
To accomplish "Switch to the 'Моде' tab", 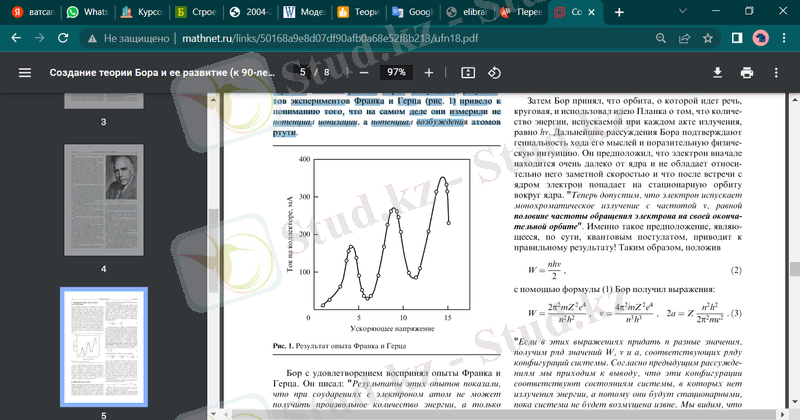I will coord(304,12).
